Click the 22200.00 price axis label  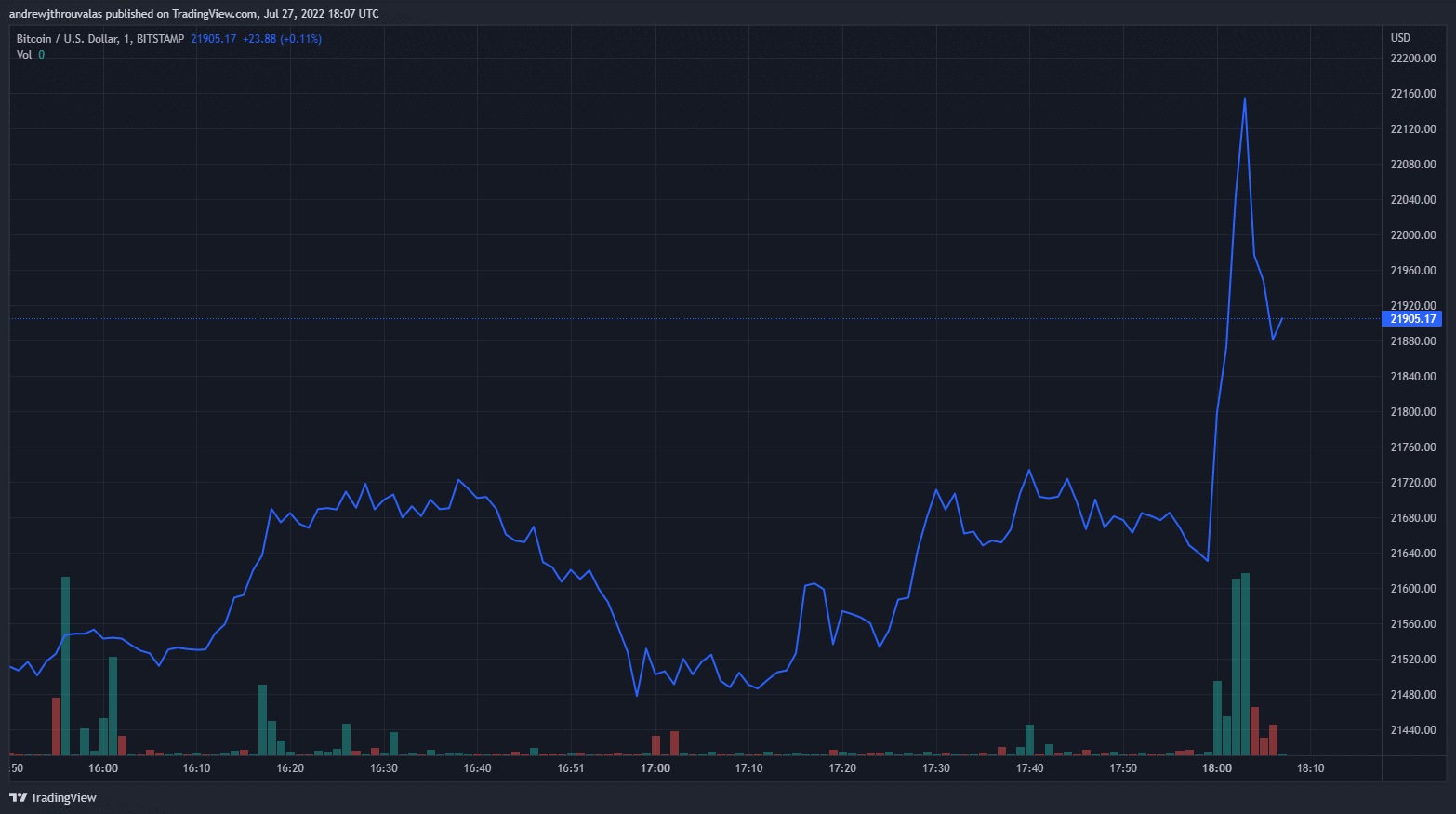point(1412,59)
